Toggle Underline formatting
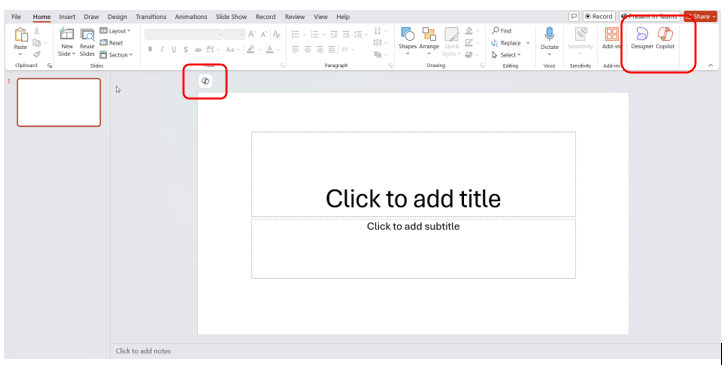The image size is (728, 368). (x=174, y=49)
